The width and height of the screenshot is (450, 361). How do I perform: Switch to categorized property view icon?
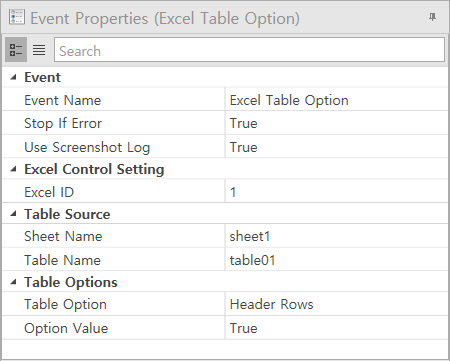[x=16, y=50]
